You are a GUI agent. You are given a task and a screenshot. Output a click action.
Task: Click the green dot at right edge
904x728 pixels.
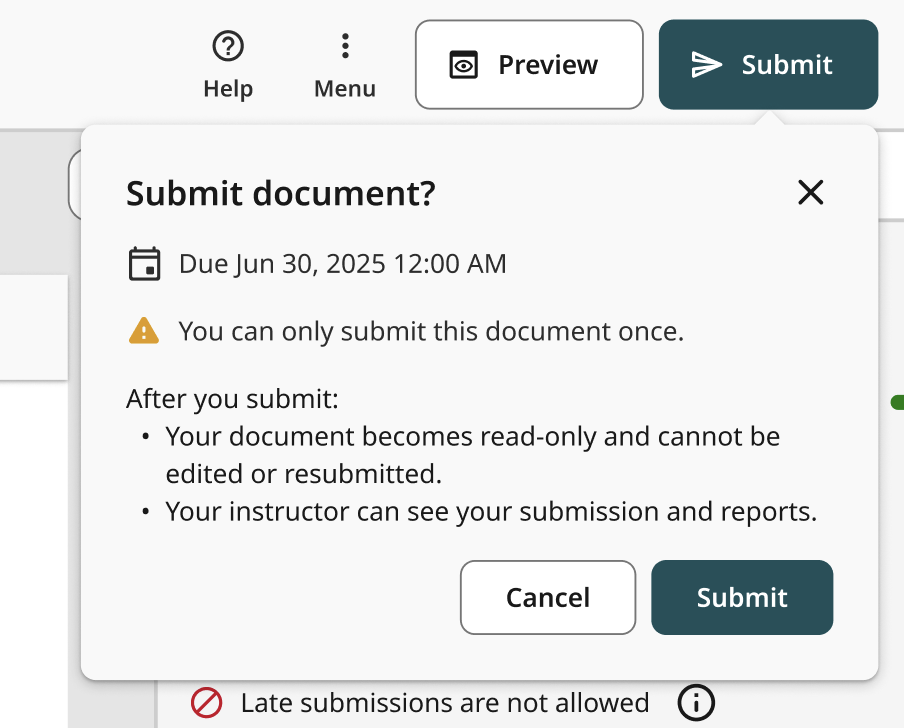point(897,402)
